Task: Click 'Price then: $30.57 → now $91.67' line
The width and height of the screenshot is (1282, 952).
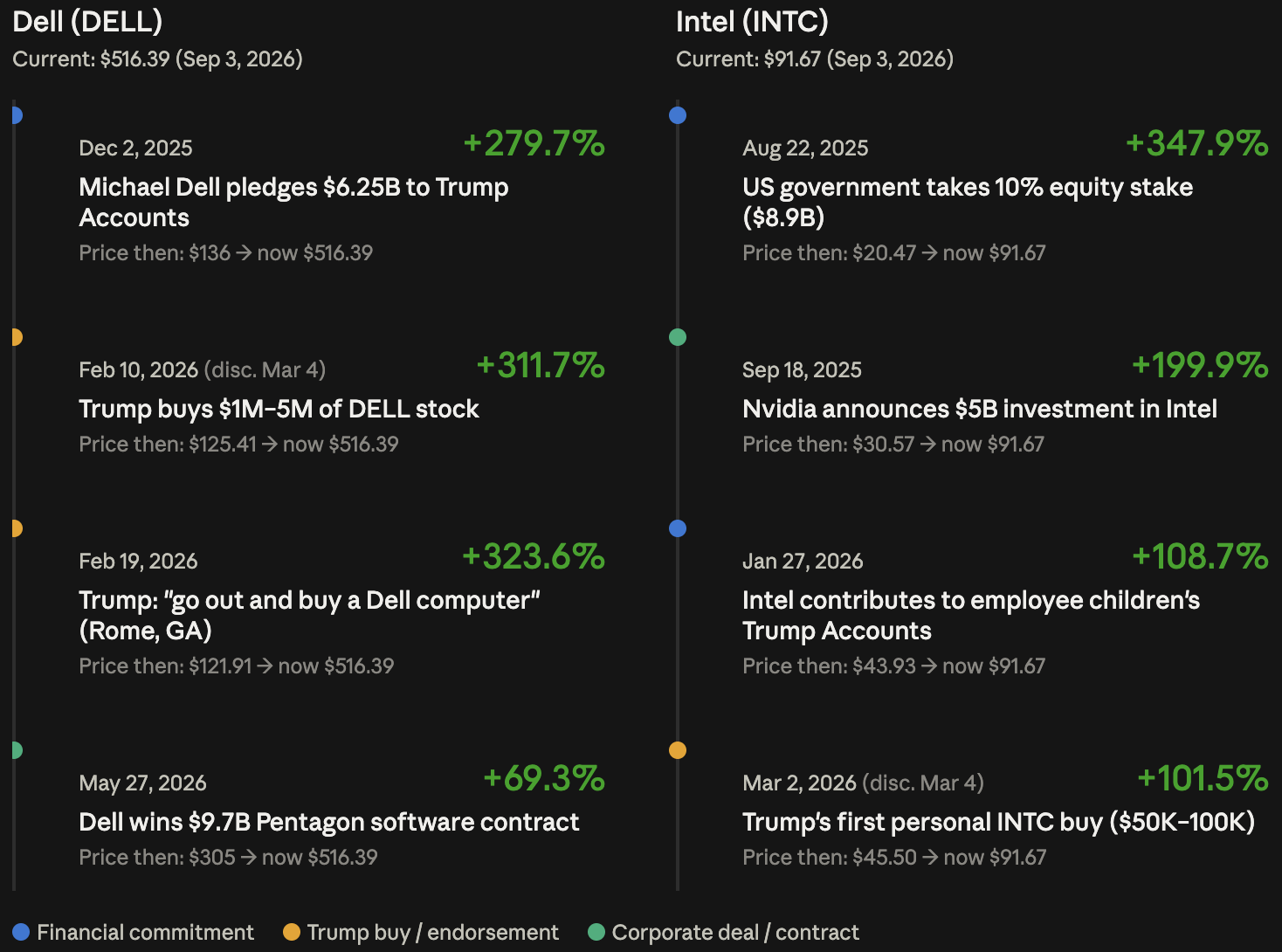Action: tap(893, 445)
